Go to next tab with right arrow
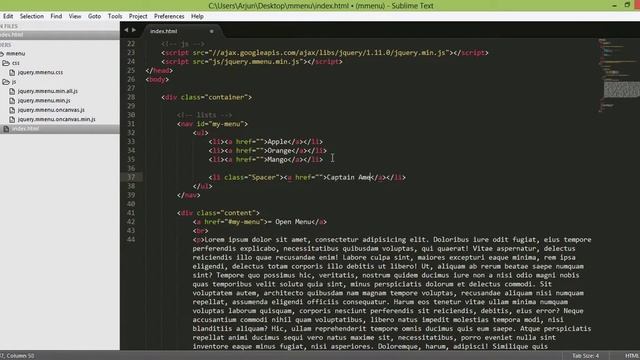The height and width of the screenshot is (360, 640). (x=133, y=30)
